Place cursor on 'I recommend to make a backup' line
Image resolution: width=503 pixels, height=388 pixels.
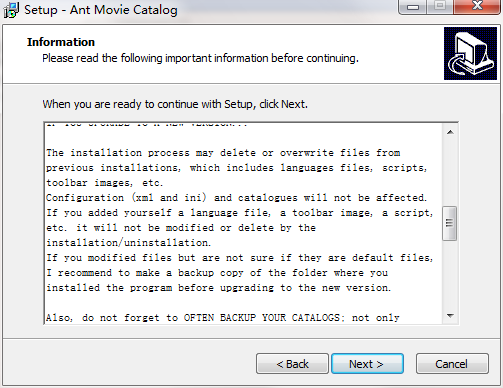click(217, 273)
